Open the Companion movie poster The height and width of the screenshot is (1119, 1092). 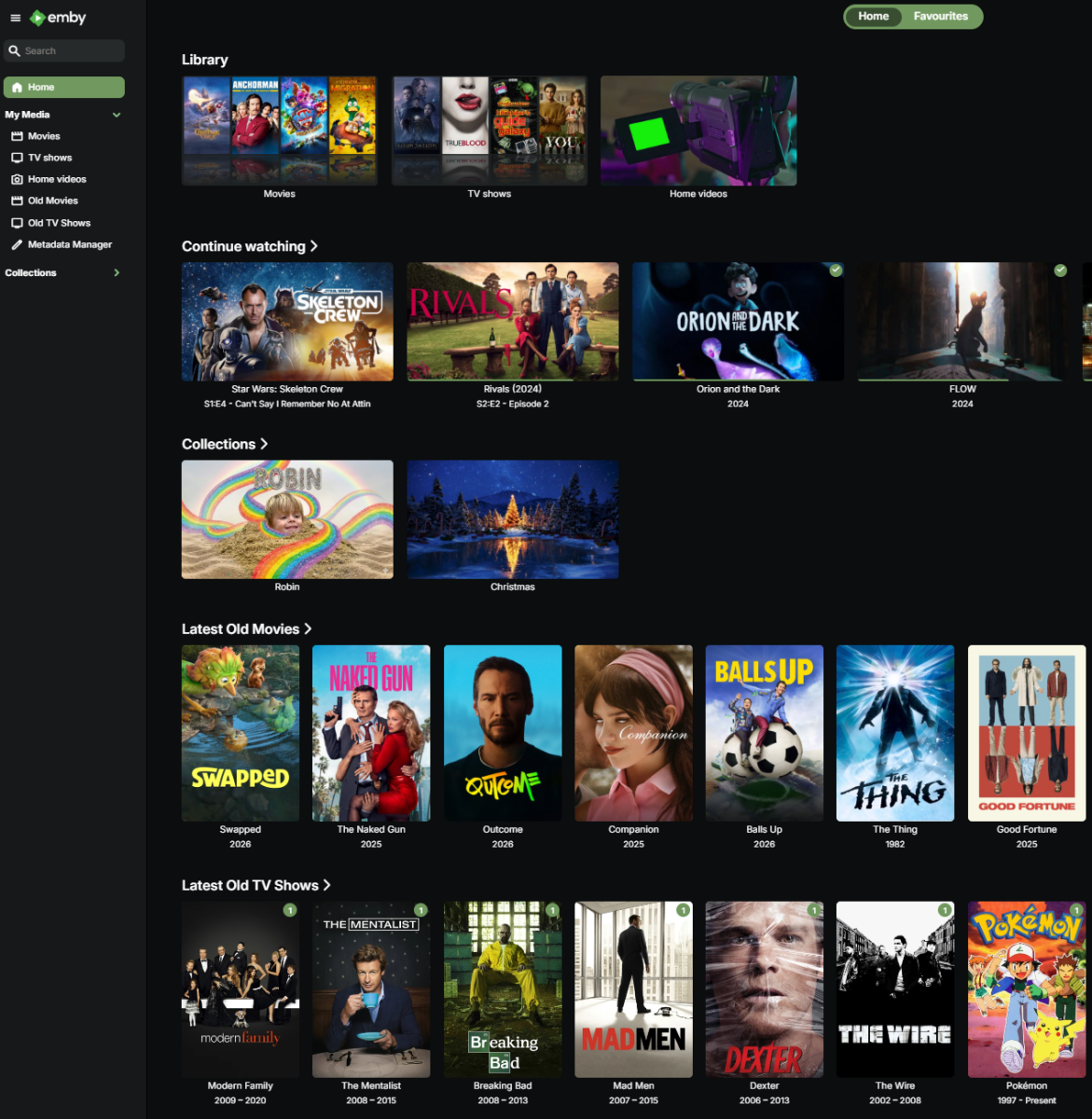tap(634, 733)
